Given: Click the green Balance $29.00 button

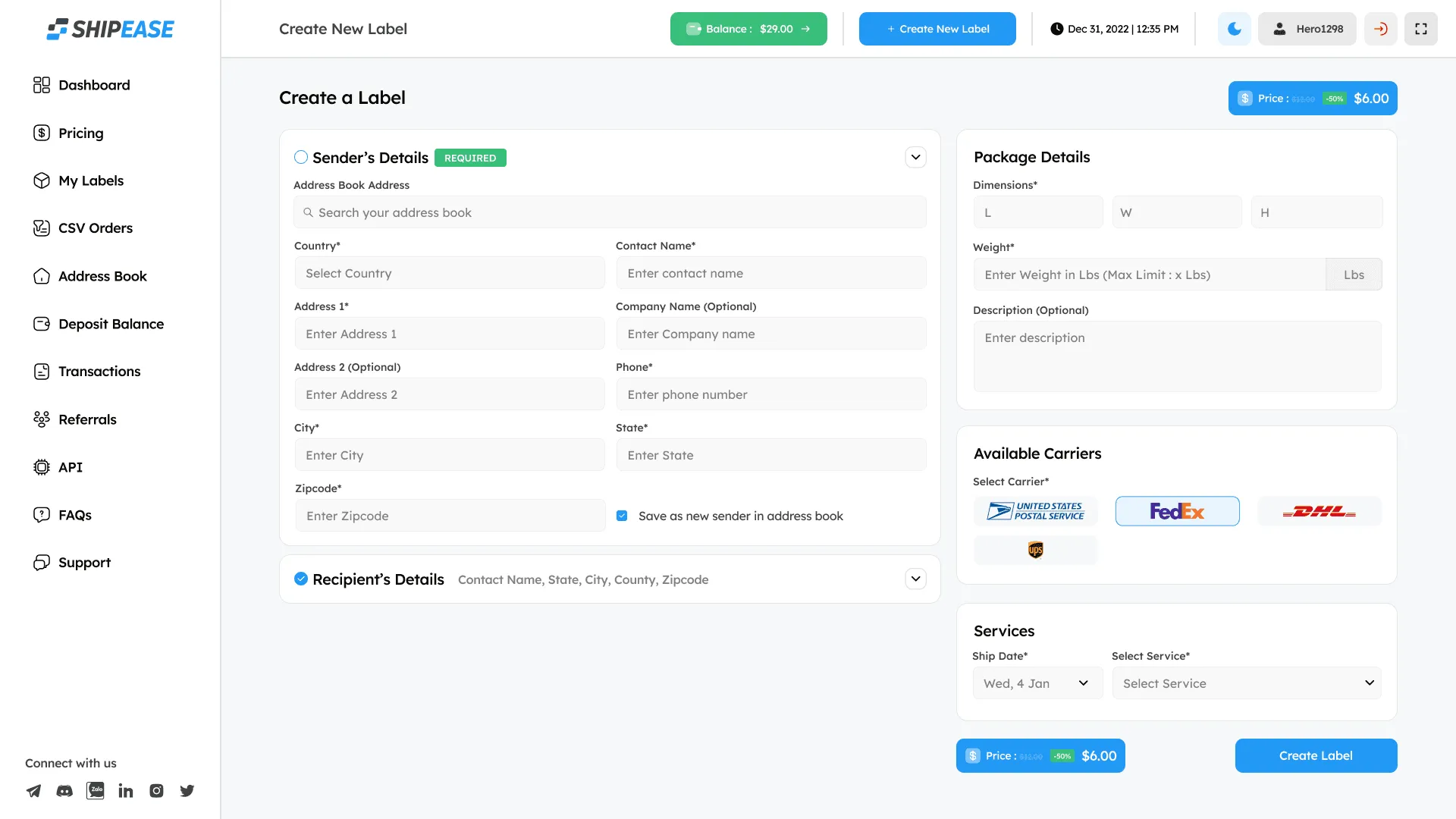Looking at the screenshot, I should (748, 29).
